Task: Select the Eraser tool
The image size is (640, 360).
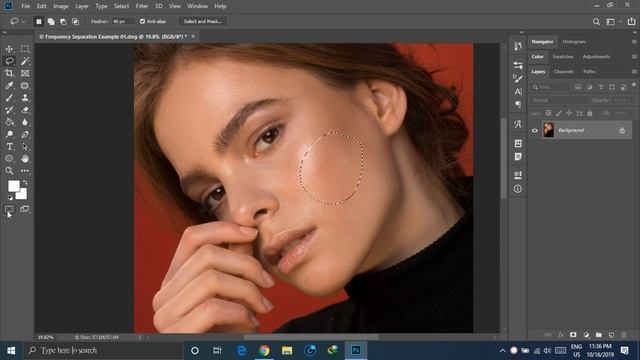Action: [x=25, y=110]
